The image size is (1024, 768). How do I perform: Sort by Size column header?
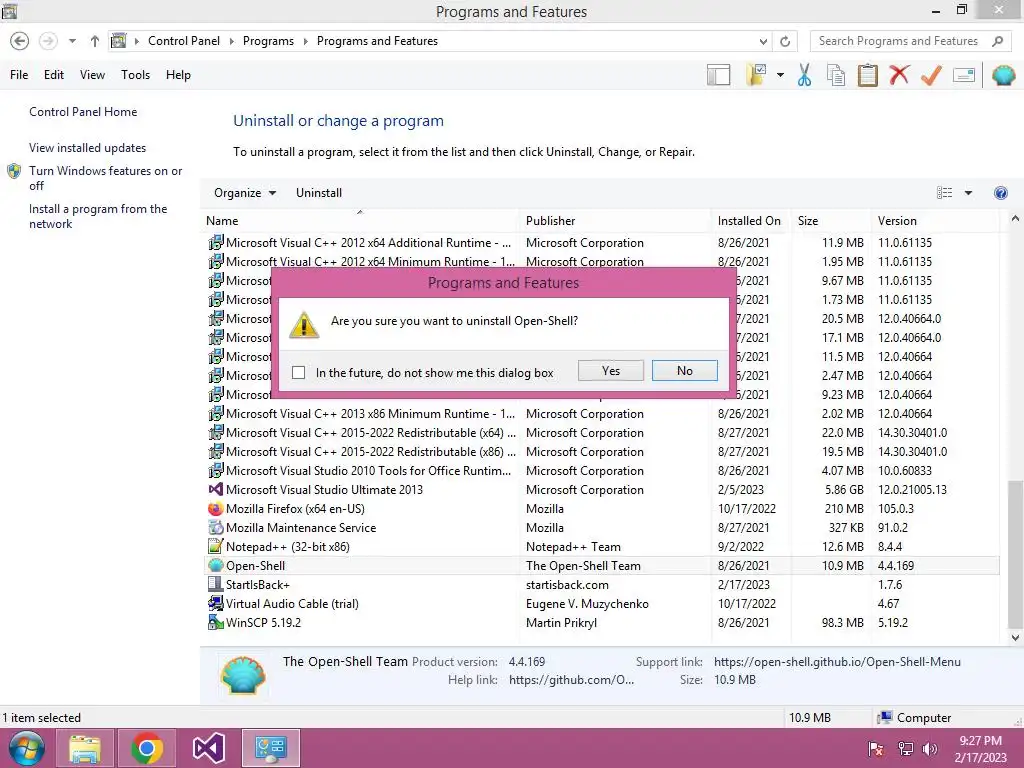pos(831,221)
